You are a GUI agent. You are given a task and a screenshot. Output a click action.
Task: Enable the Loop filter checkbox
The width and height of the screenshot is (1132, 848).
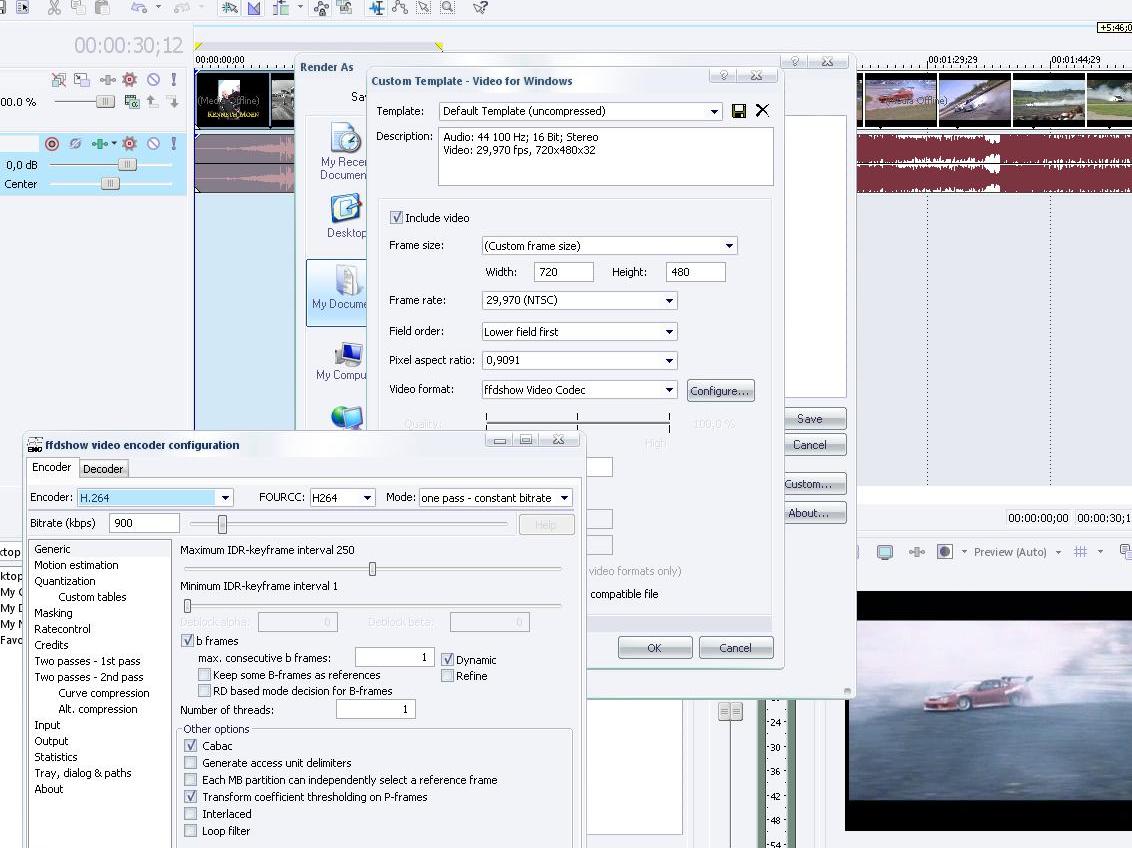pos(190,831)
